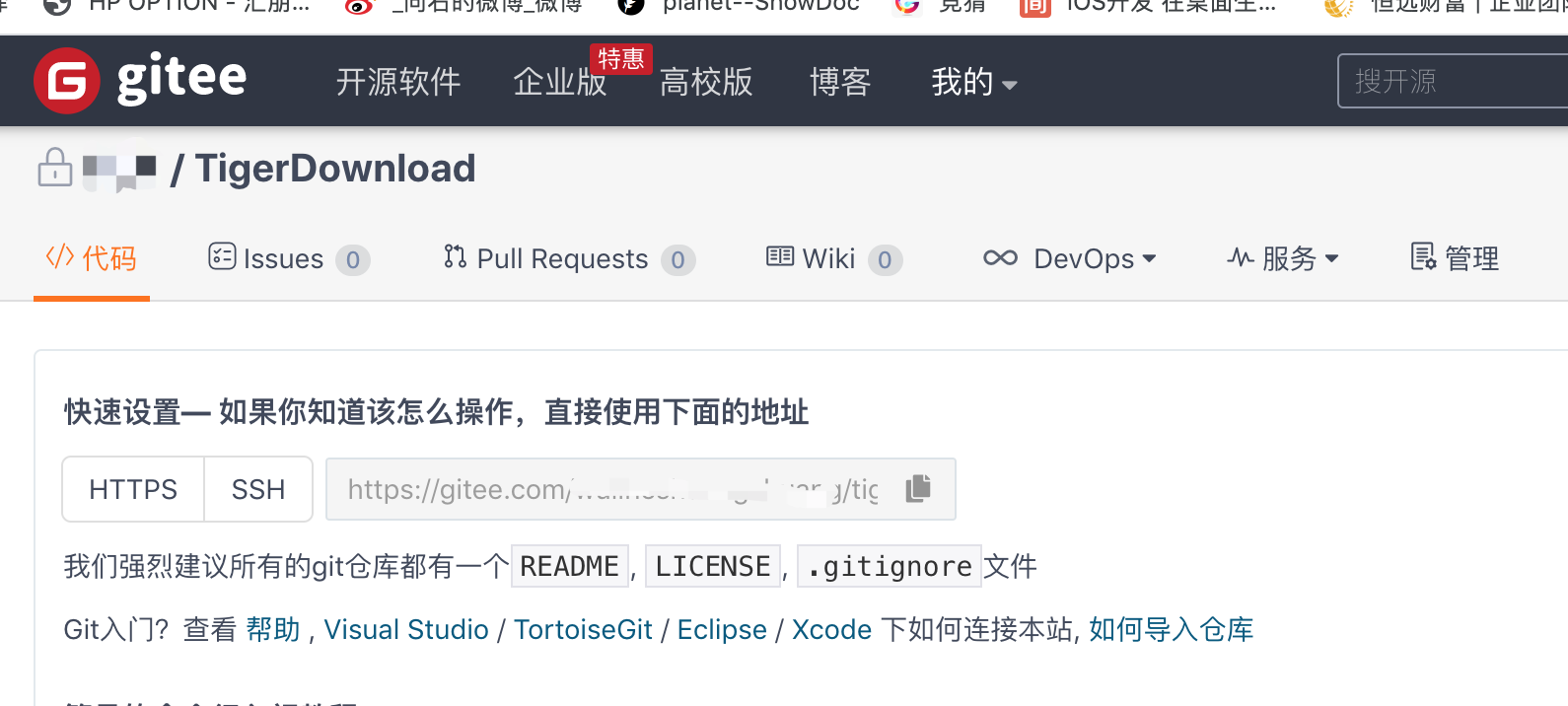
Task: Open the Eclipse guide link
Action: 722,629
